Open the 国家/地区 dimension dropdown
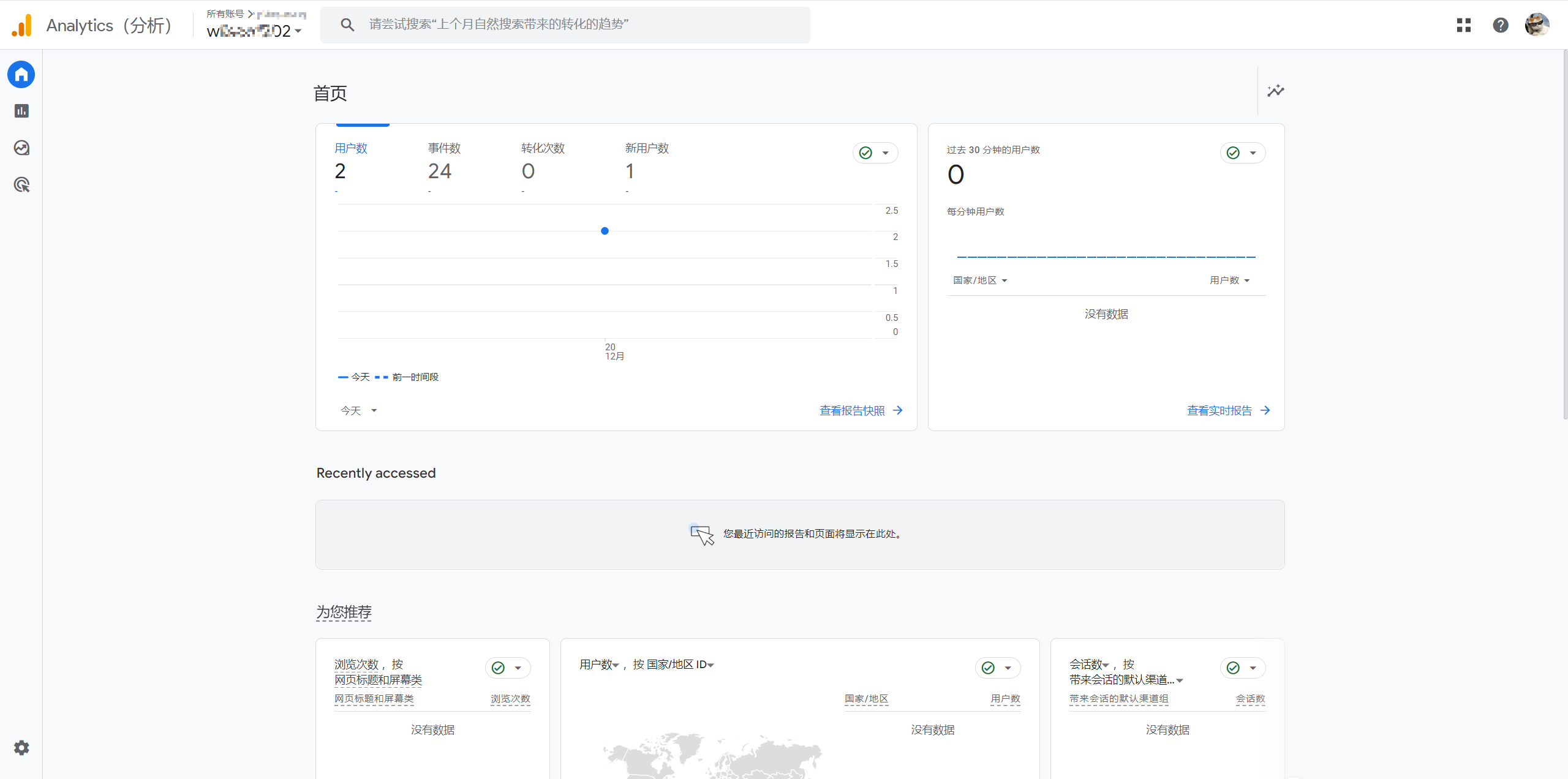Image resolution: width=1568 pixels, height=779 pixels. coord(979,280)
